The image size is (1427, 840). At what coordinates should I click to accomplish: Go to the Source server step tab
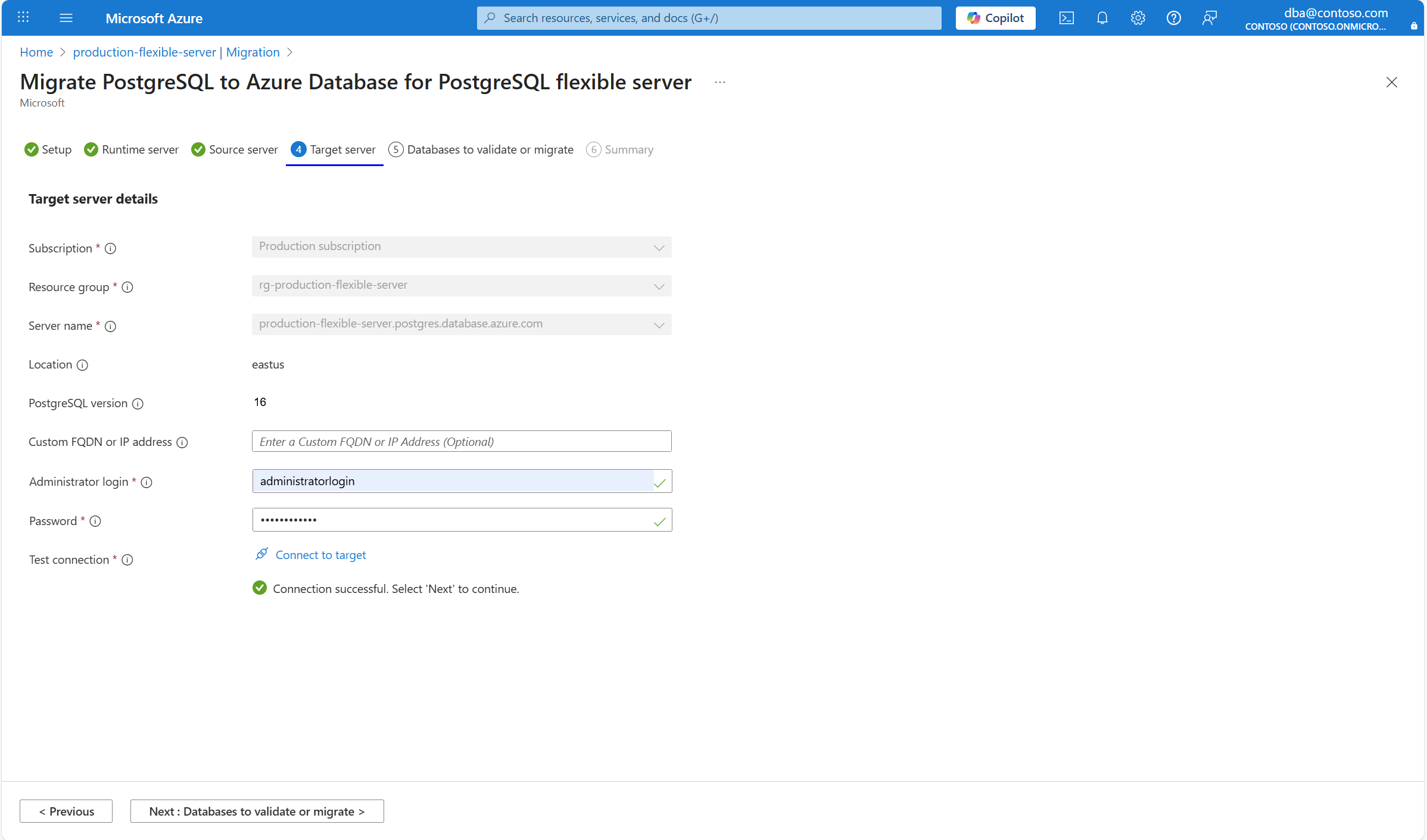click(x=235, y=149)
